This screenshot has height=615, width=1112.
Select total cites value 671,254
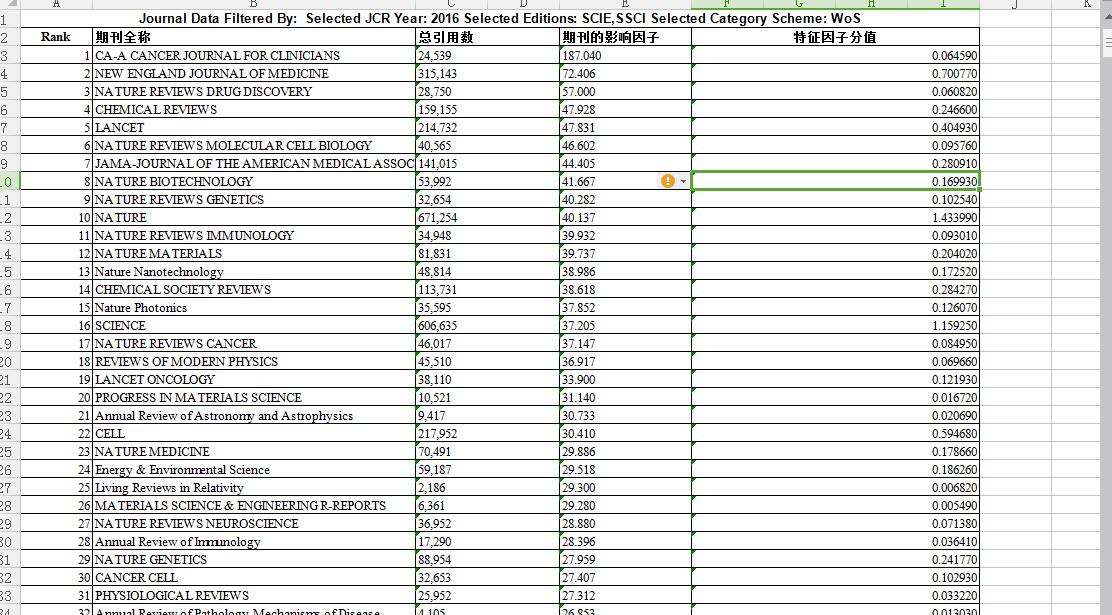pyautogui.click(x=487, y=218)
